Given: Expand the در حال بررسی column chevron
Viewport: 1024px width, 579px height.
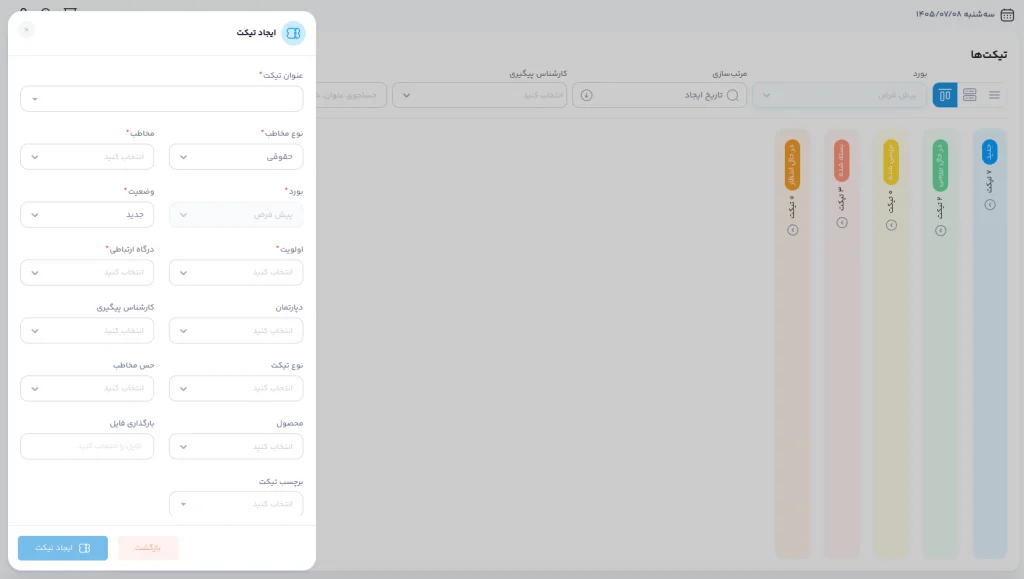Looking at the screenshot, I should [x=940, y=230].
